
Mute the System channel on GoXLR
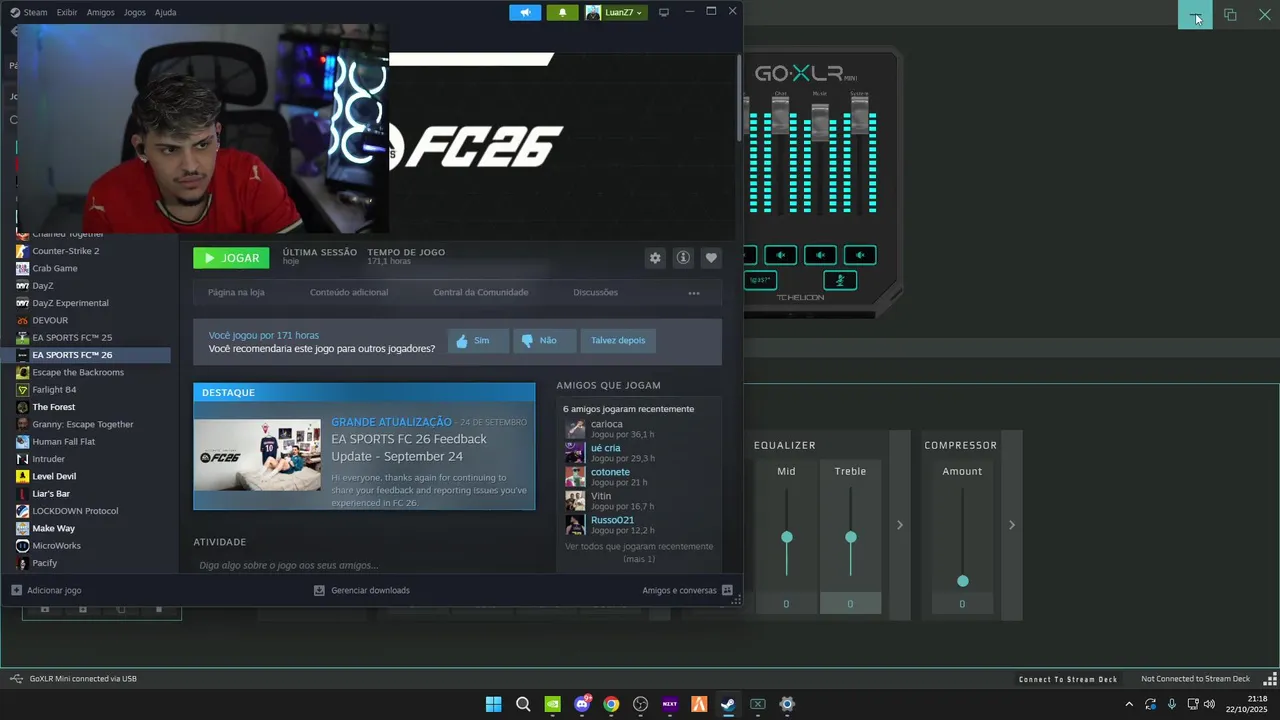pyautogui.click(x=860, y=255)
